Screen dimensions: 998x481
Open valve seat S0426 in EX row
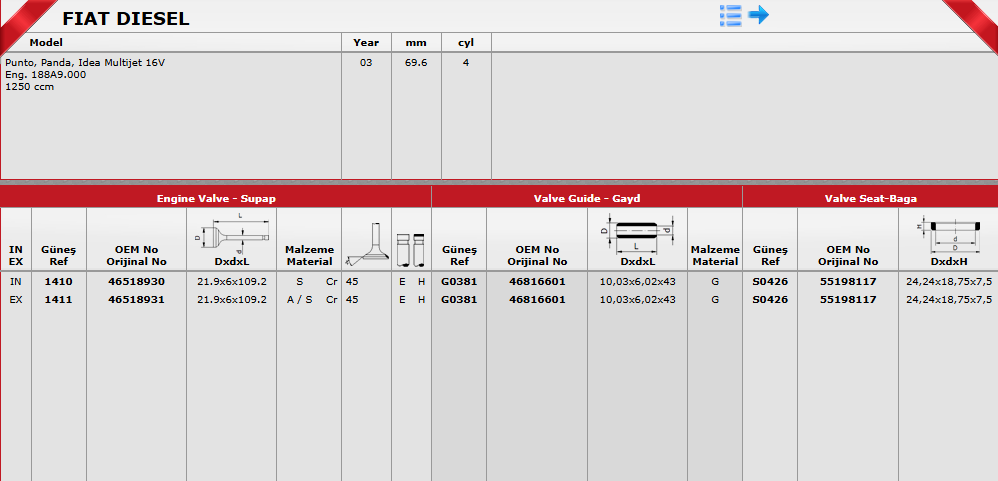[x=770, y=299]
